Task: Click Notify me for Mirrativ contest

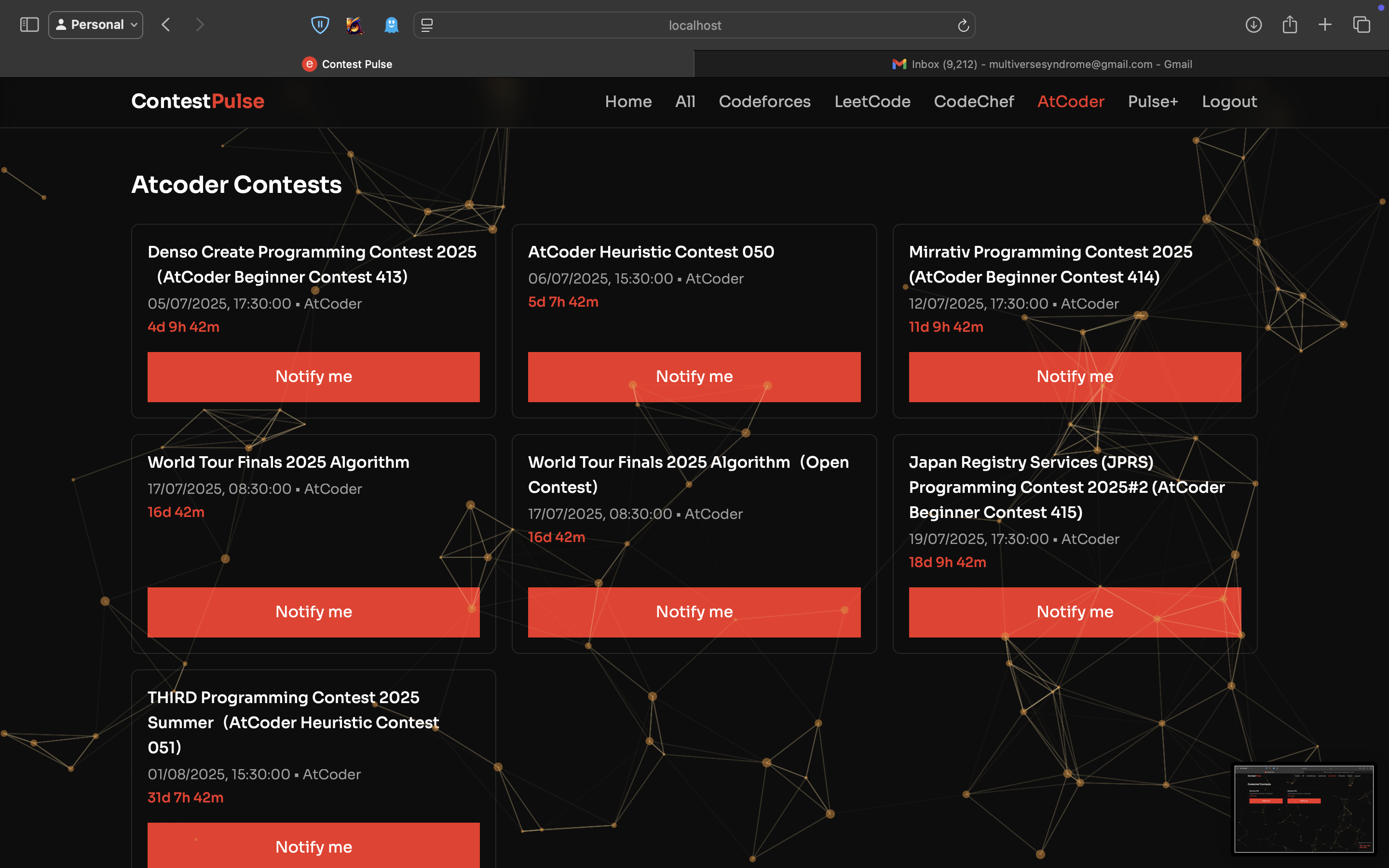Action: 1075,377
